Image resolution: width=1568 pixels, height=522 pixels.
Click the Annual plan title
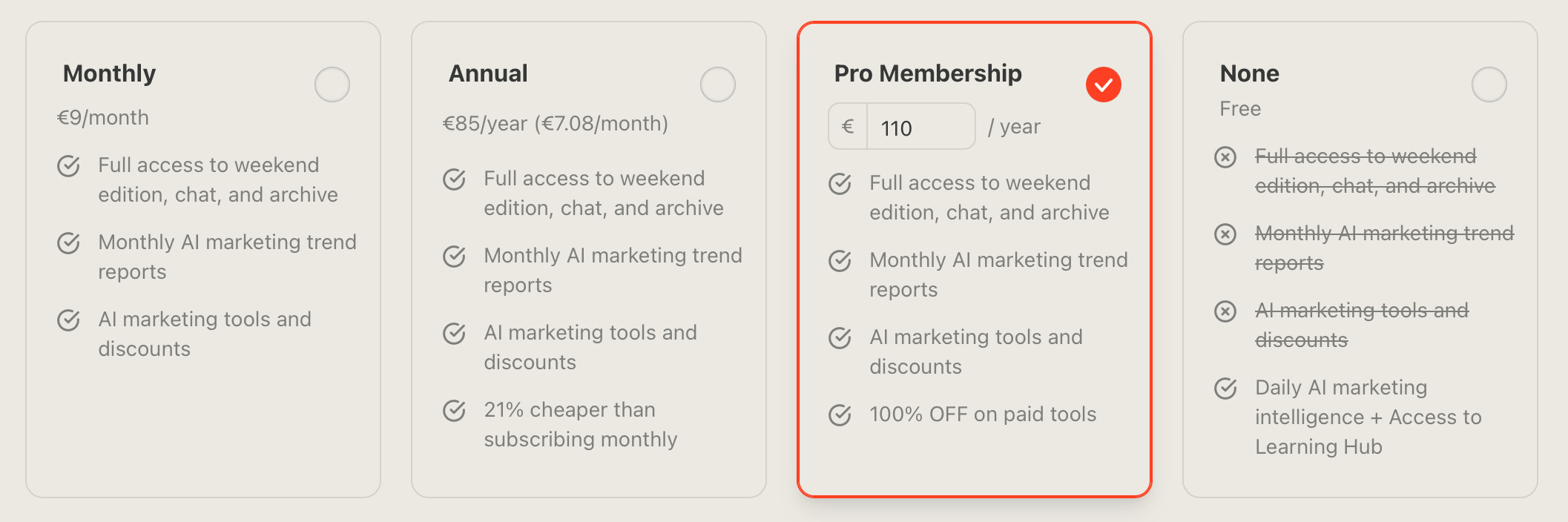(x=488, y=73)
